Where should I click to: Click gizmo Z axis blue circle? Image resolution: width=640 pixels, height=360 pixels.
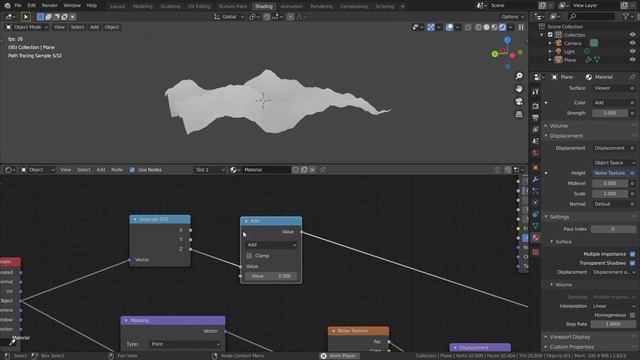(507, 40)
